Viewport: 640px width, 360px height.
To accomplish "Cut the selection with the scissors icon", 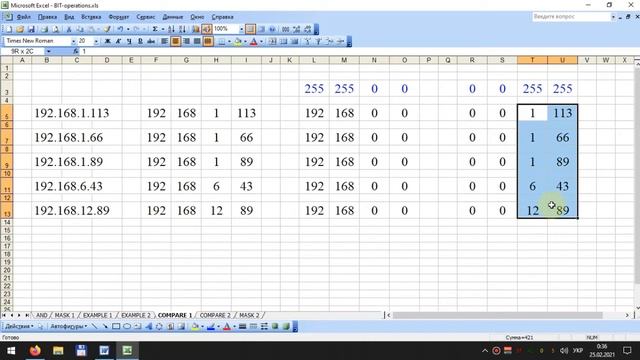I will click(69, 29).
